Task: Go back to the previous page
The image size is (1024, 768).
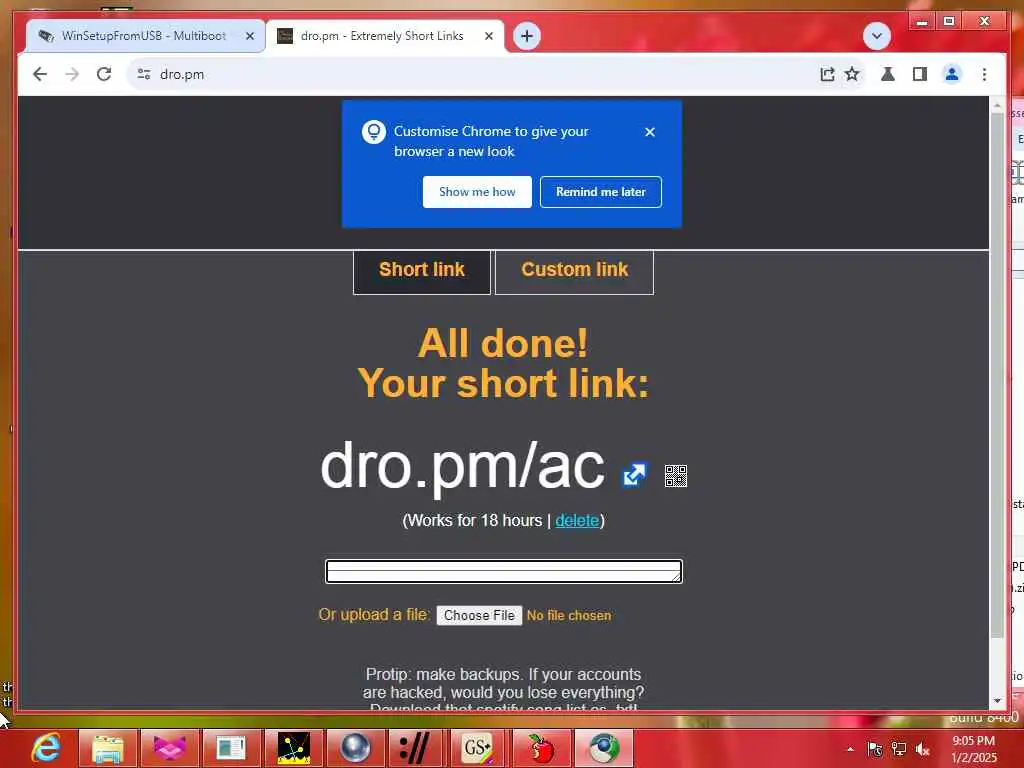Action: click(x=40, y=74)
